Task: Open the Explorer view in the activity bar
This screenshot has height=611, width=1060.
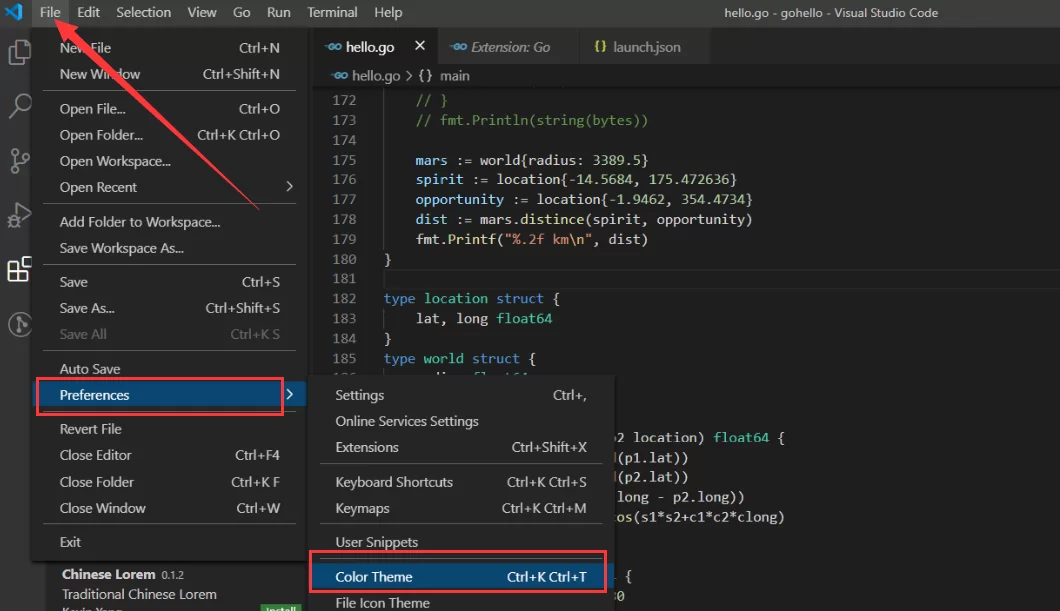Action: (19, 52)
